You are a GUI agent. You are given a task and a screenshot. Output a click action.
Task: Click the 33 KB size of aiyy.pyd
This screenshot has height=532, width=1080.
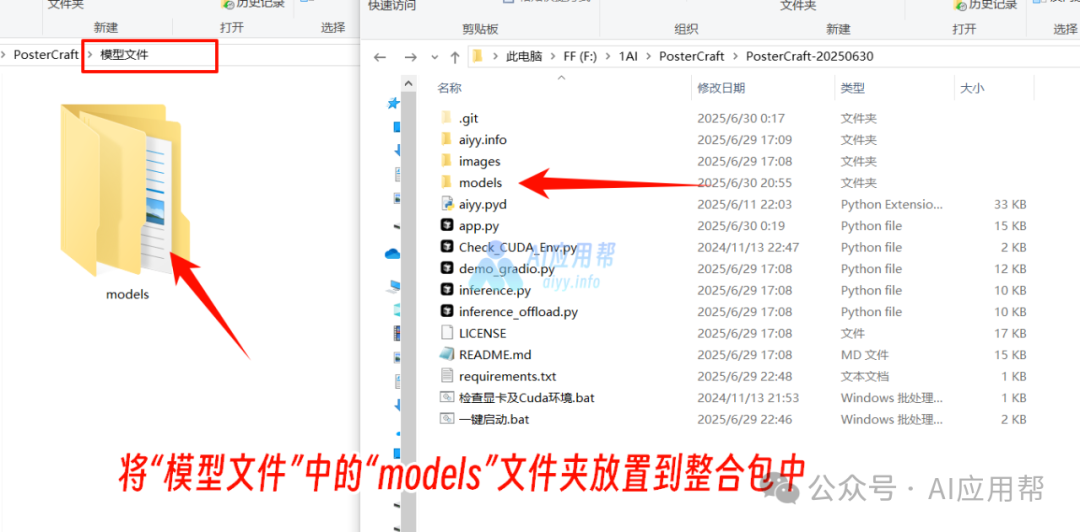coord(1010,204)
